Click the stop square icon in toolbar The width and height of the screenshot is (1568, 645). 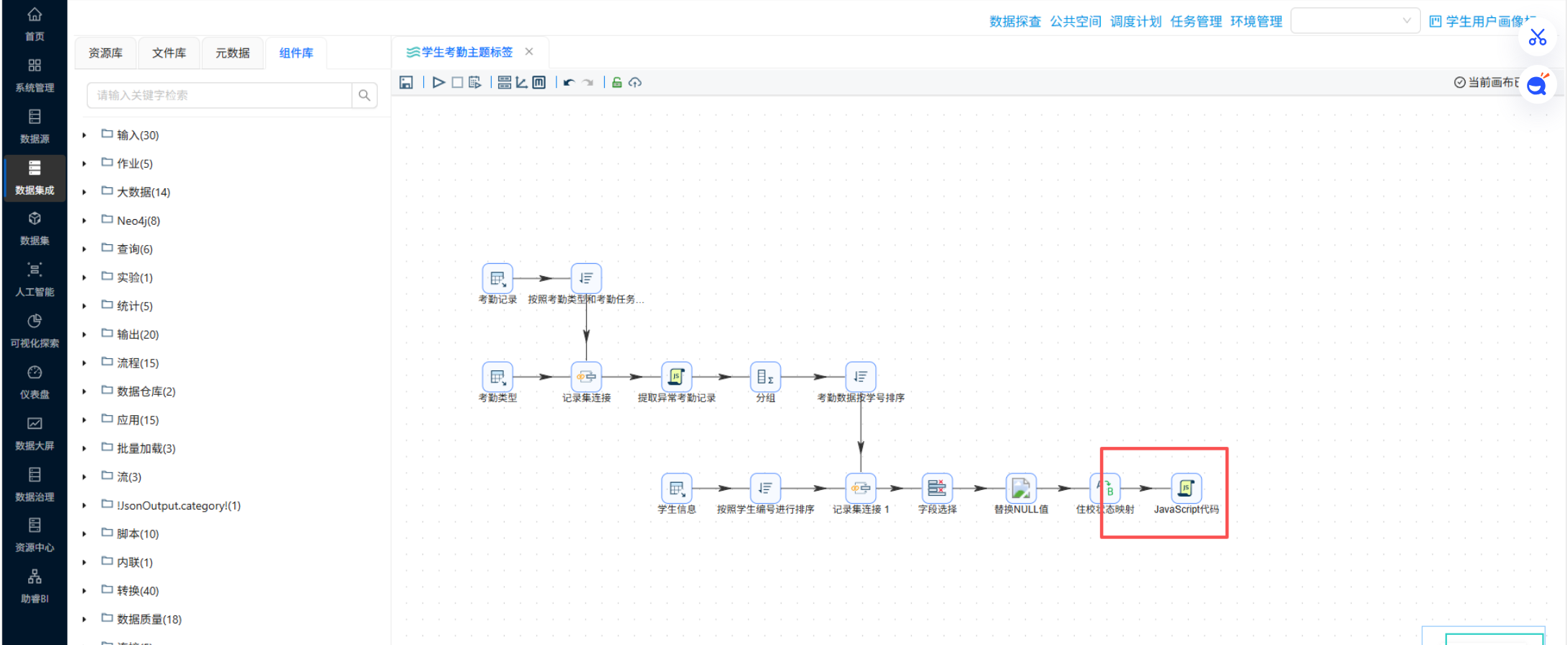pyautogui.click(x=457, y=82)
